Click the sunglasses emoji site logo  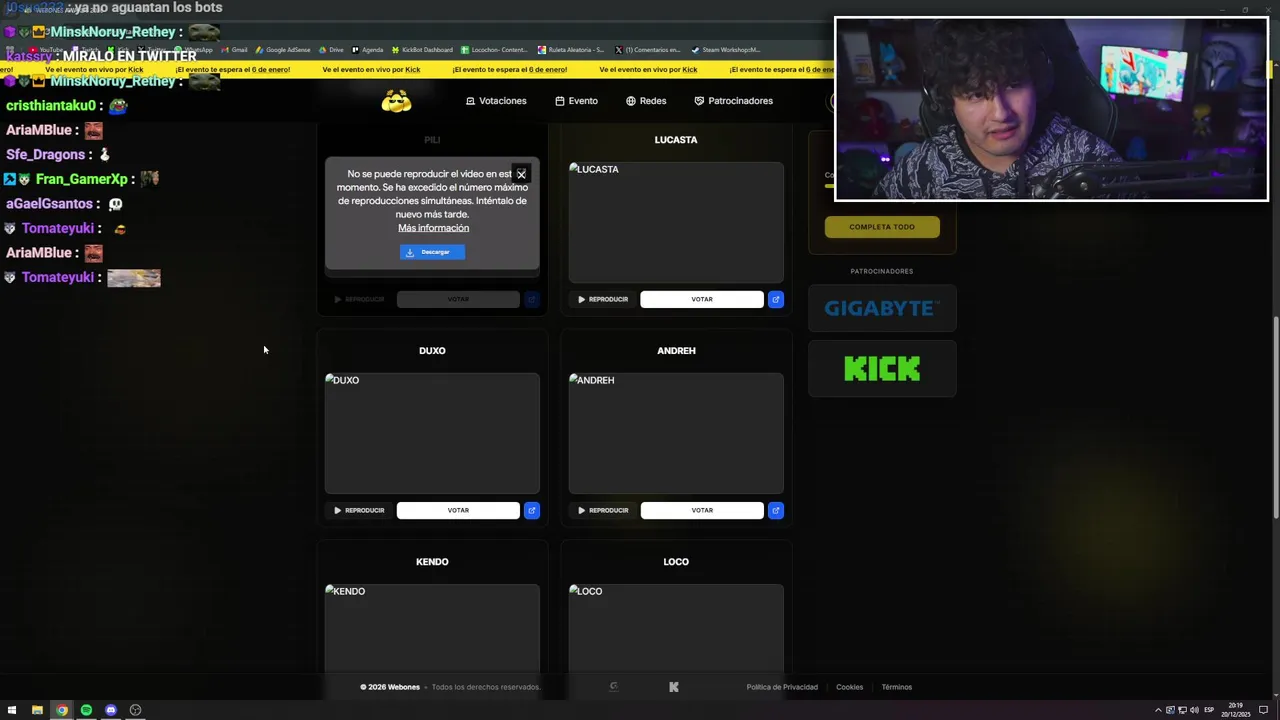[x=396, y=101]
